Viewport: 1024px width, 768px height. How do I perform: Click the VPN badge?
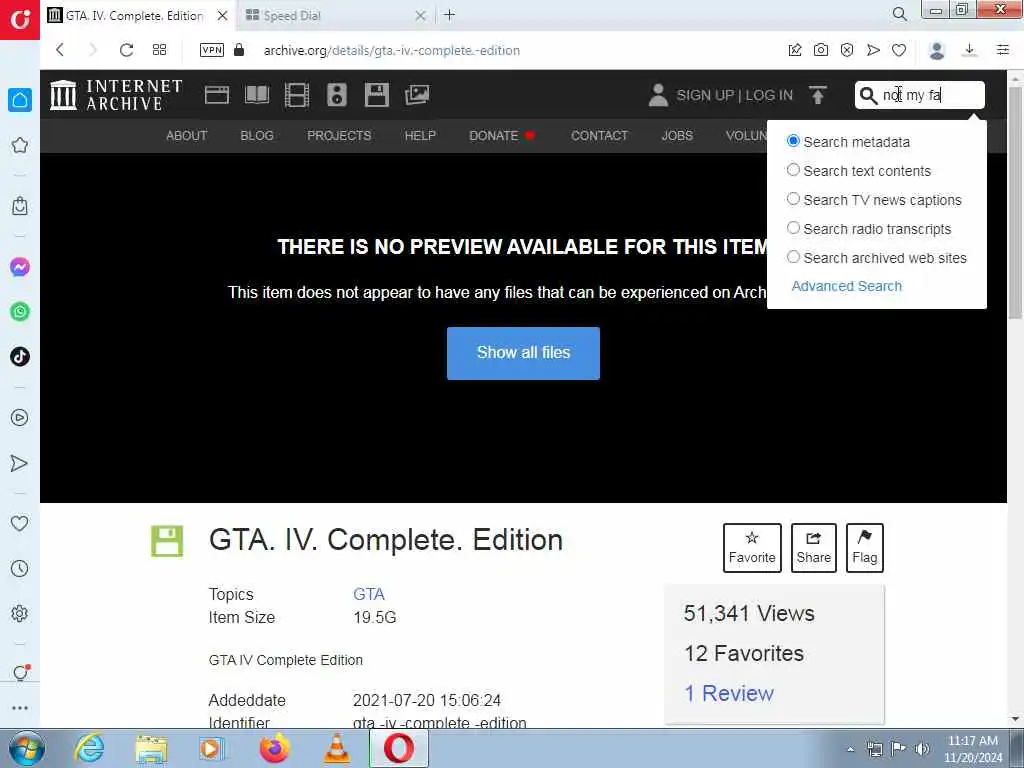[x=212, y=50]
